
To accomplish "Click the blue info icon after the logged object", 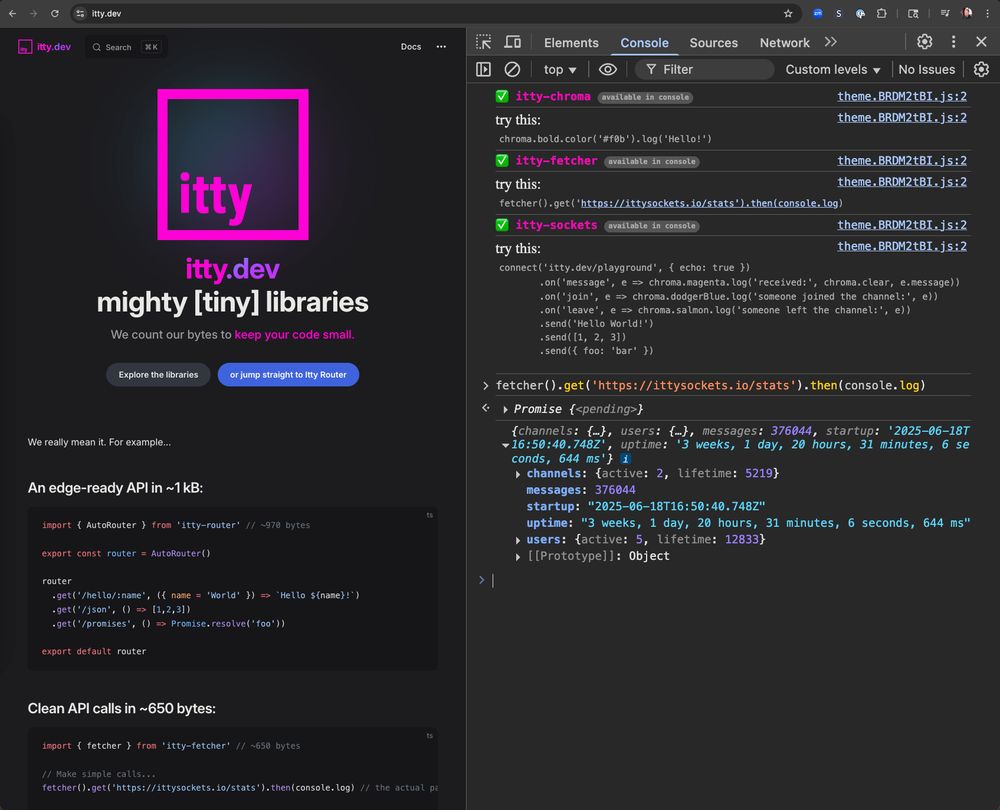I will click(x=626, y=459).
